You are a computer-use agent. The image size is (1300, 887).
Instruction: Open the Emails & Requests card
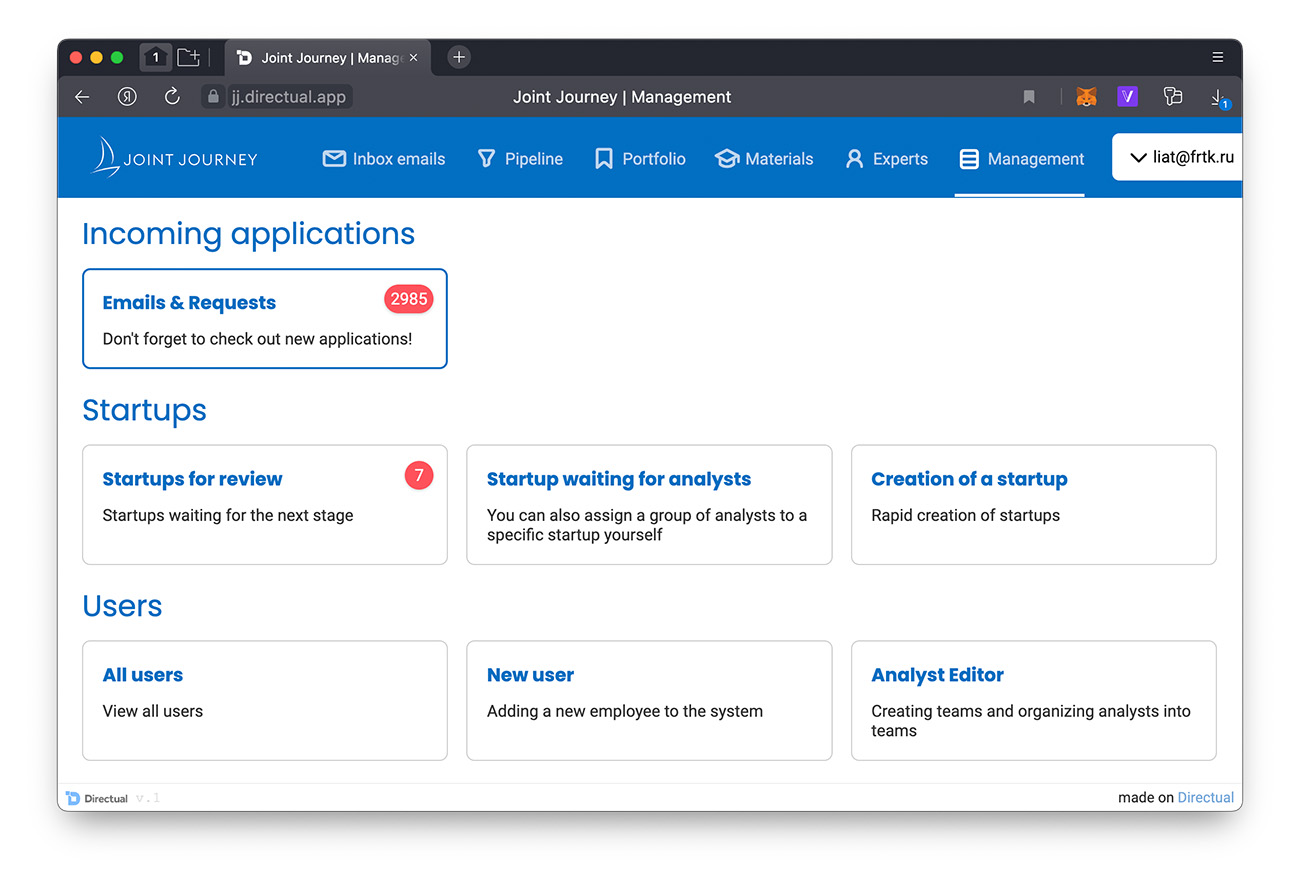(264, 319)
